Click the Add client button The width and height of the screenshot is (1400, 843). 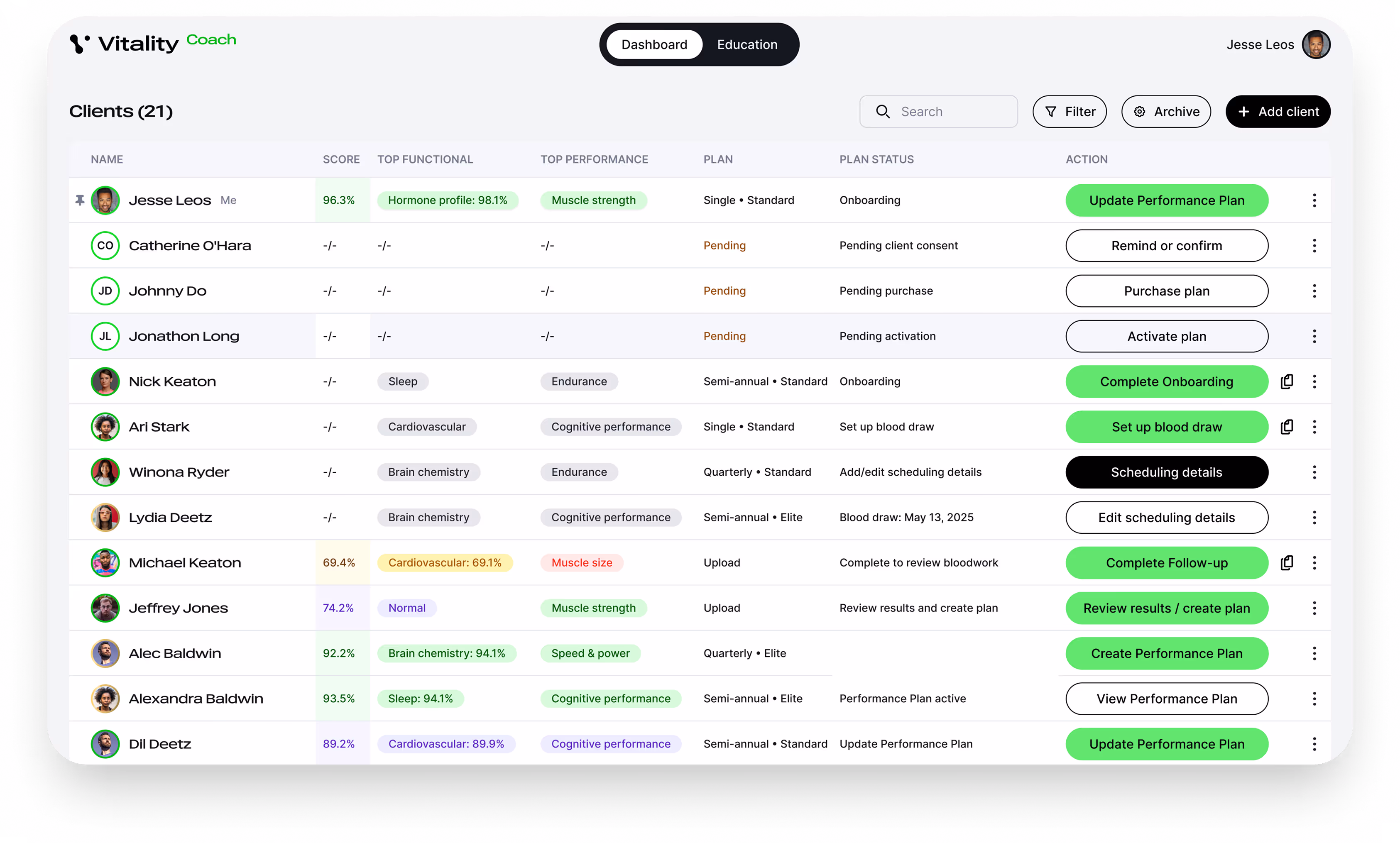pyautogui.click(x=1278, y=111)
